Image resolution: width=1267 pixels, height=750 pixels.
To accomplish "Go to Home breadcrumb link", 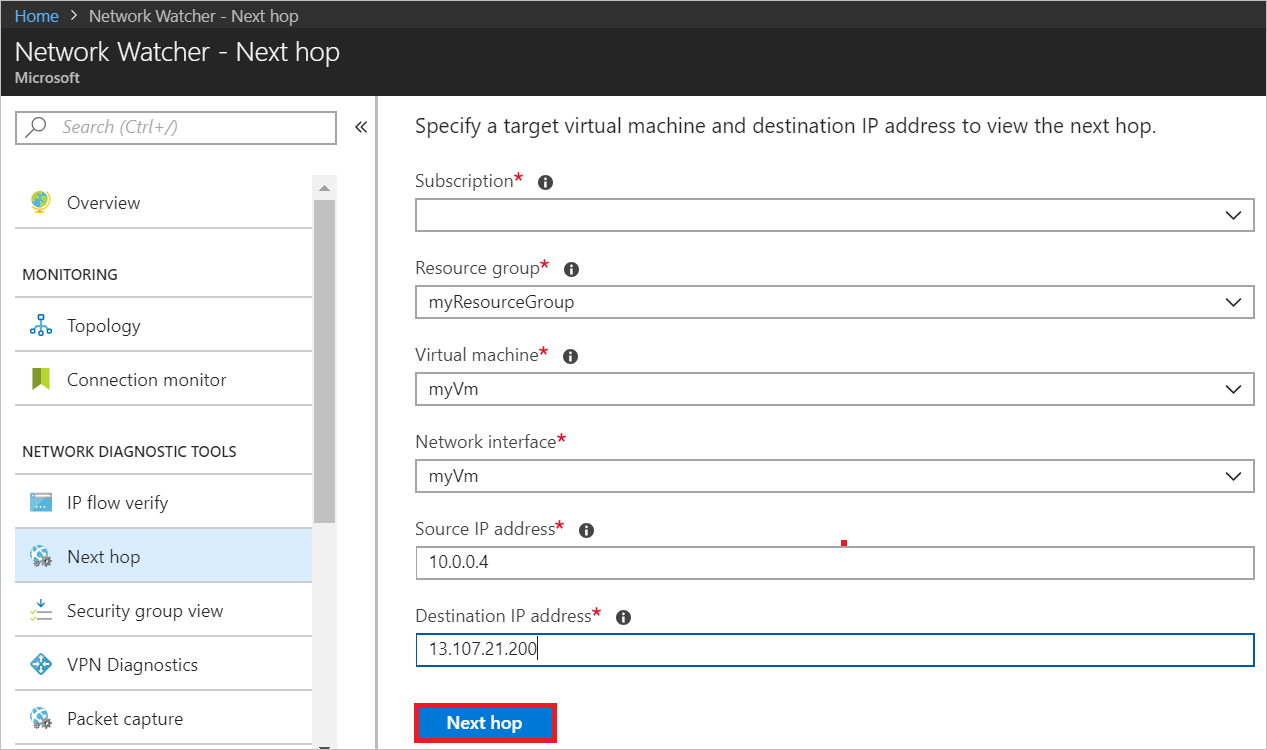I will tap(36, 16).
